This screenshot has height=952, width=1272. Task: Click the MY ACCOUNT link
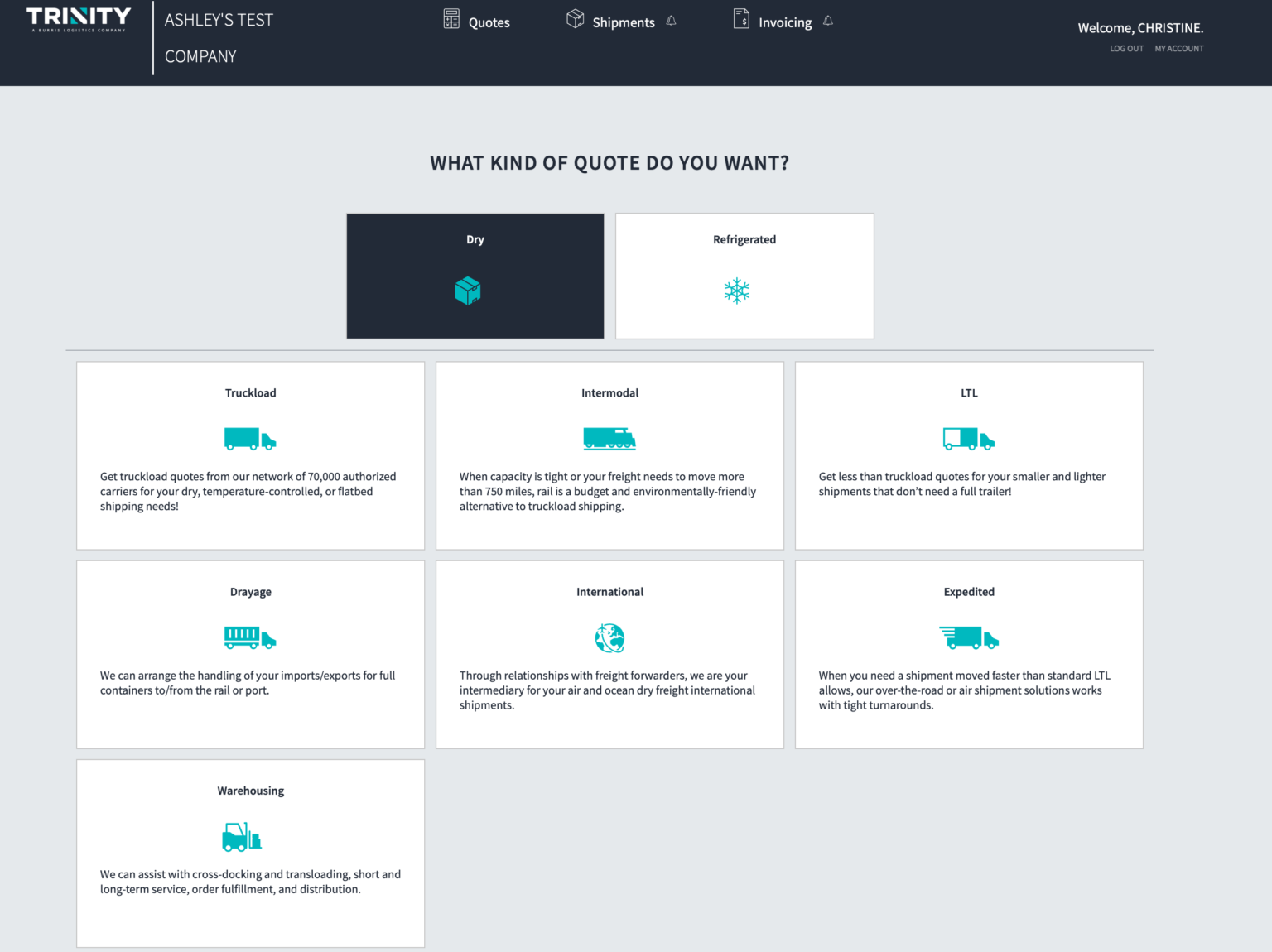tap(1179, 48)
